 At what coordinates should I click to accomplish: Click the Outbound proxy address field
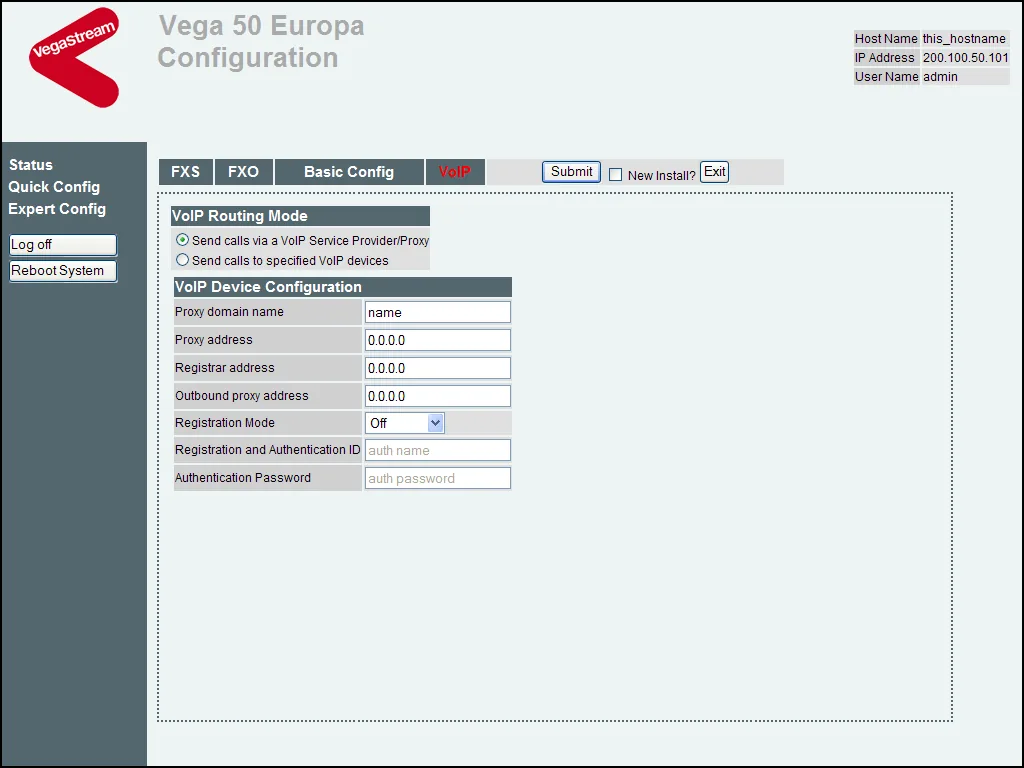click(438, 396)
